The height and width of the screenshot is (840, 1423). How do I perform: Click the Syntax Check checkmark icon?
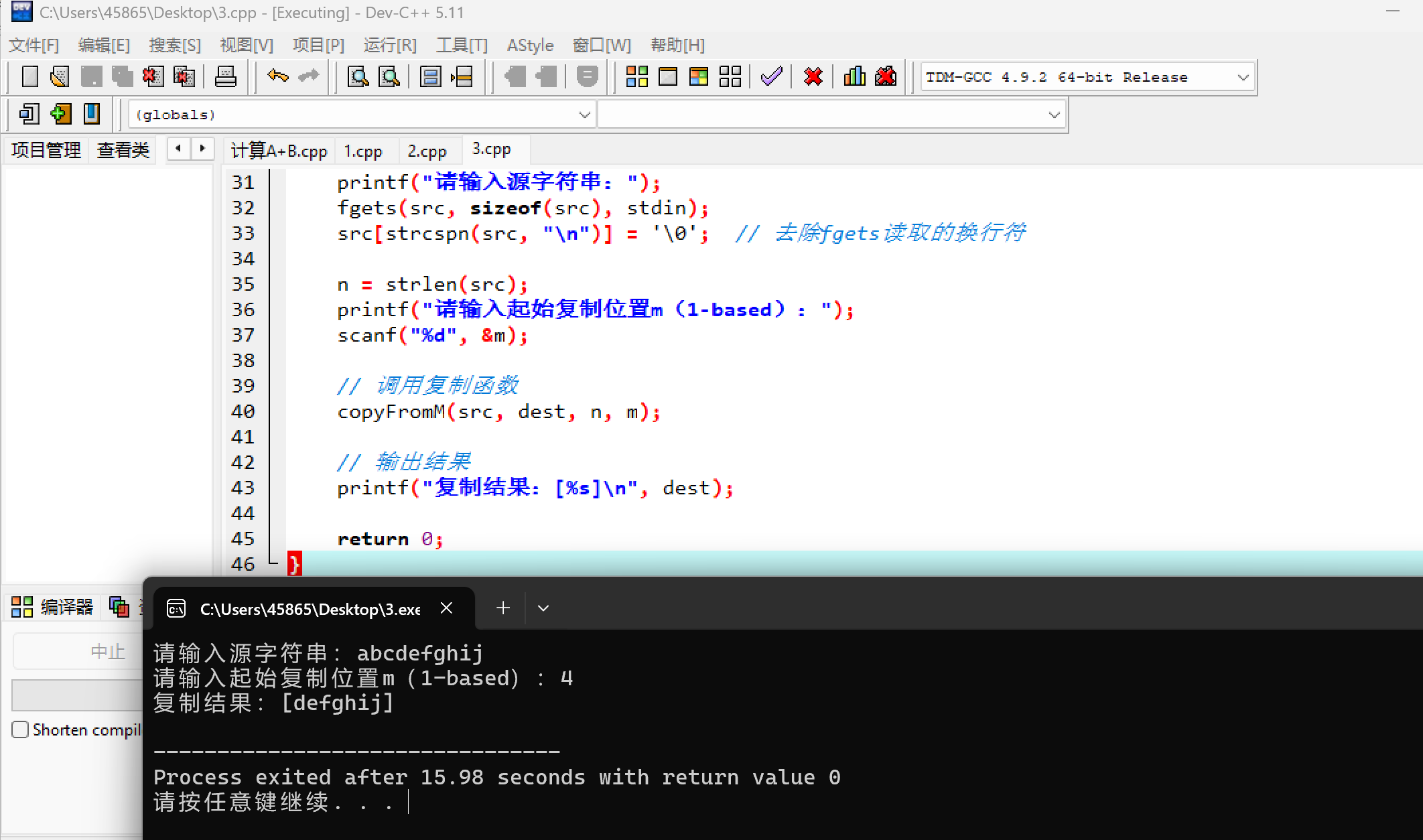[x=771, y=76]
